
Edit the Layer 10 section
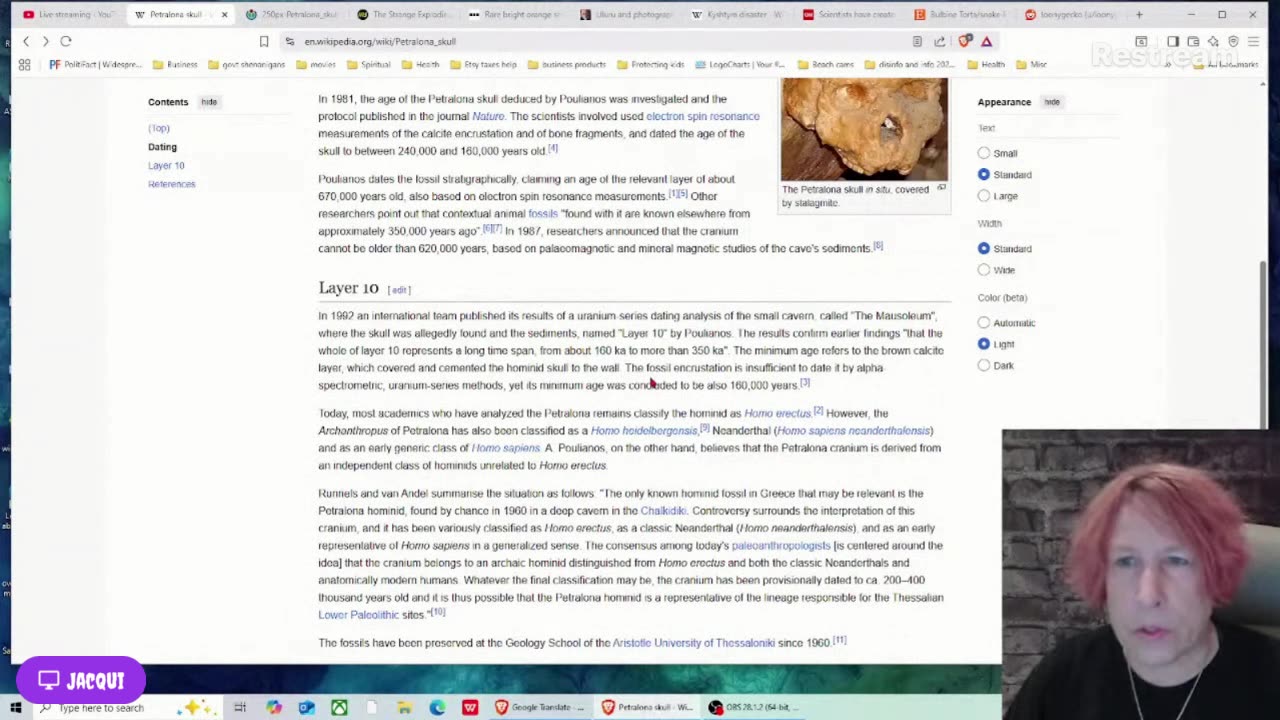(x=399, y=290)
